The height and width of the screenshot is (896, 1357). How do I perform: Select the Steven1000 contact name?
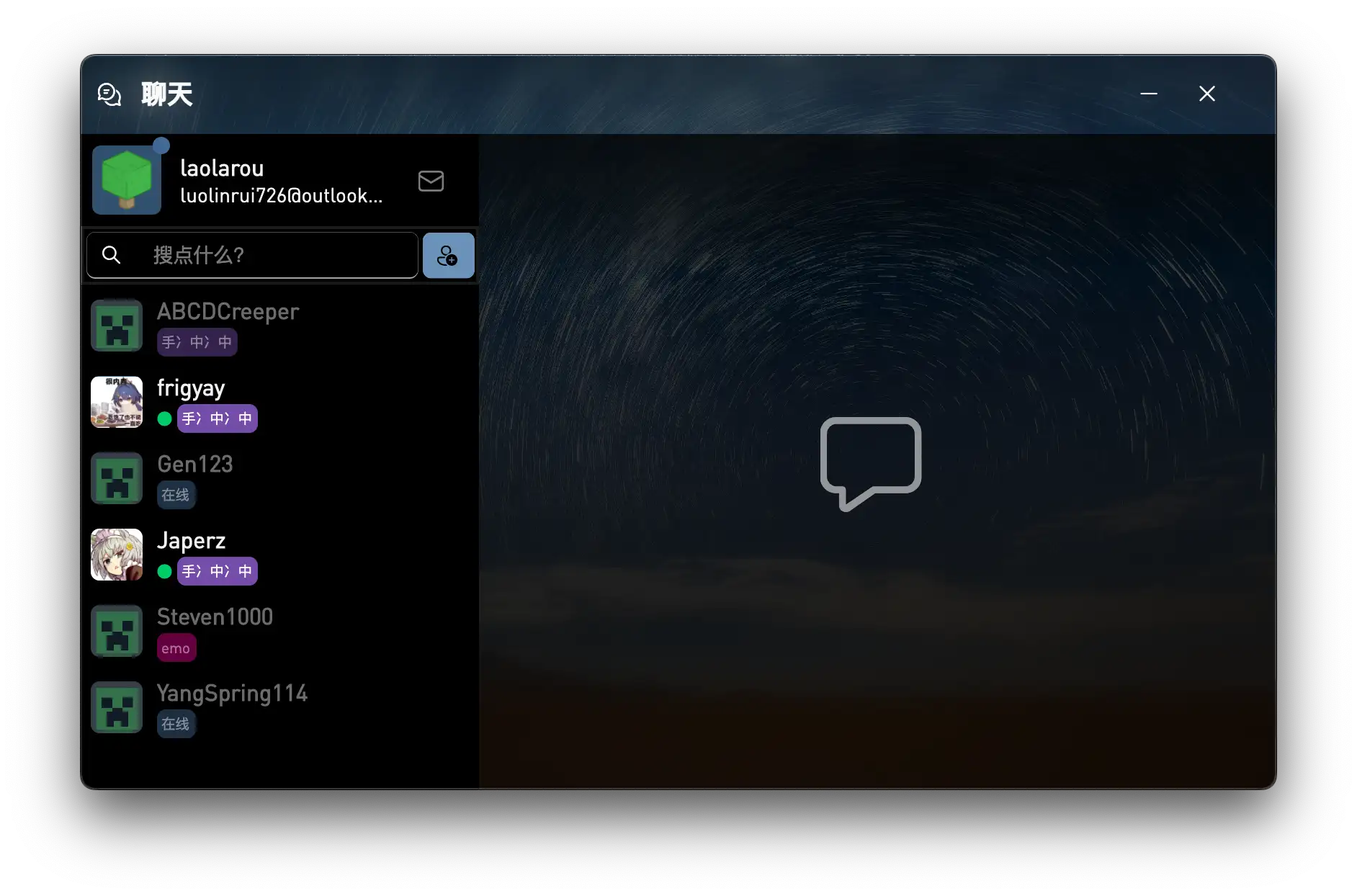(x=215, y=617)
